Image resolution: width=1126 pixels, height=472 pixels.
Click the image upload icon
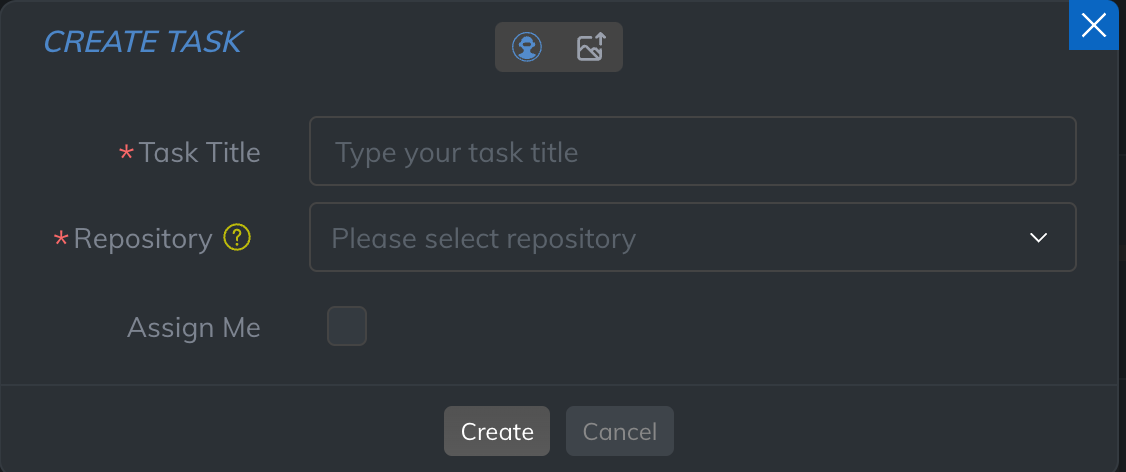tap(591, 47)
